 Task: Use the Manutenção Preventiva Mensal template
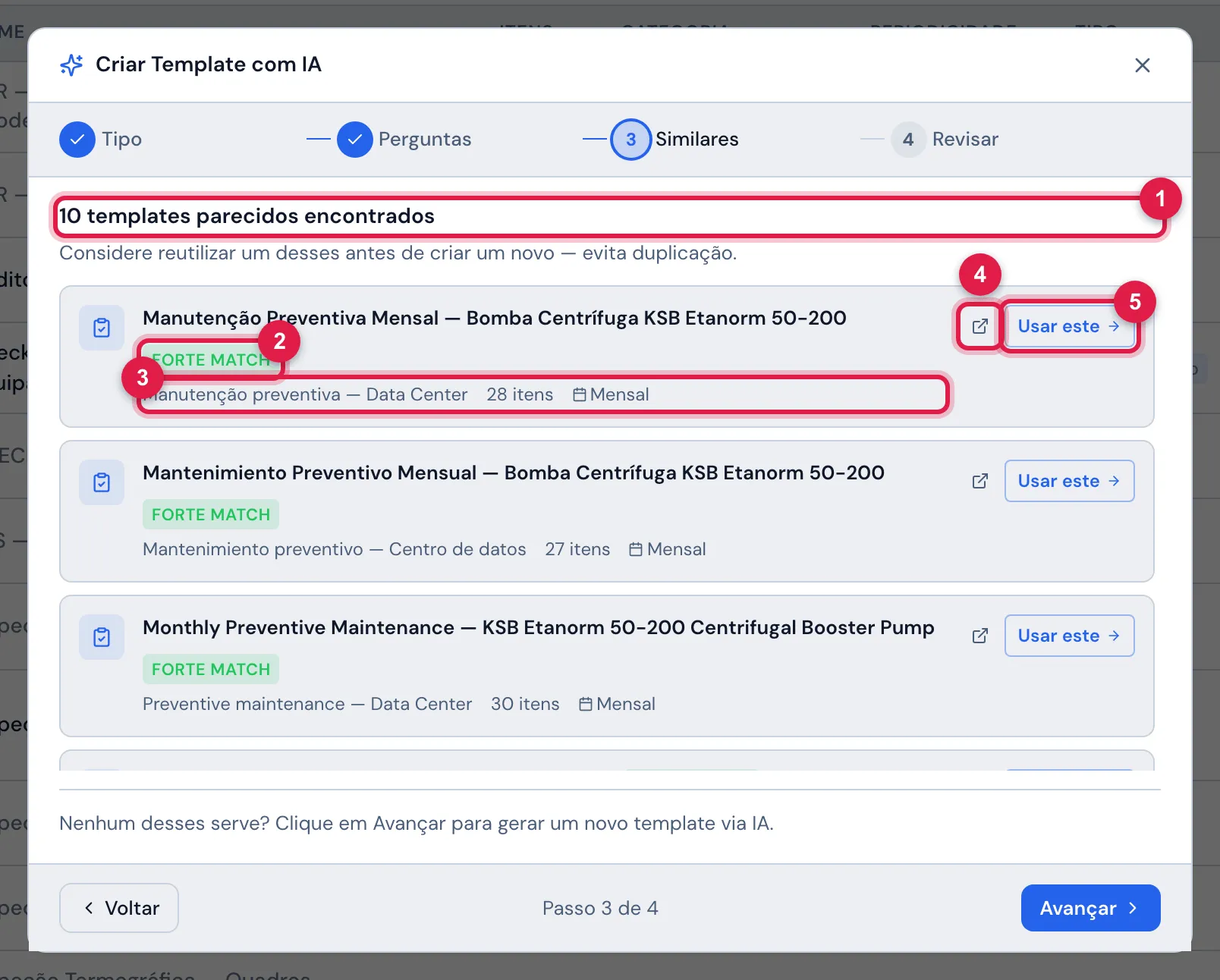coord(1069,326)
